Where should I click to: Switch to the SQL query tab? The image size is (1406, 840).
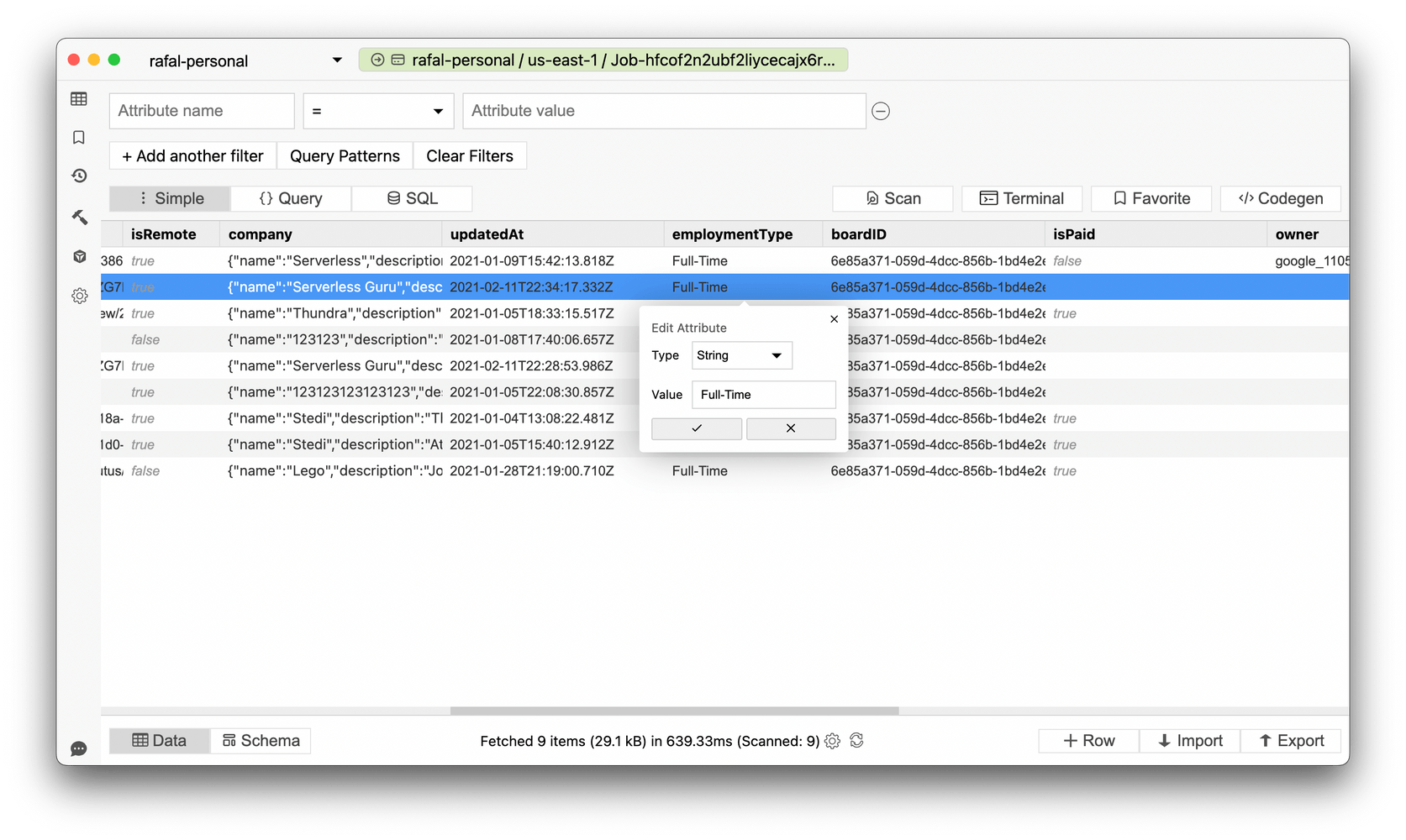(x=412, y=198)
